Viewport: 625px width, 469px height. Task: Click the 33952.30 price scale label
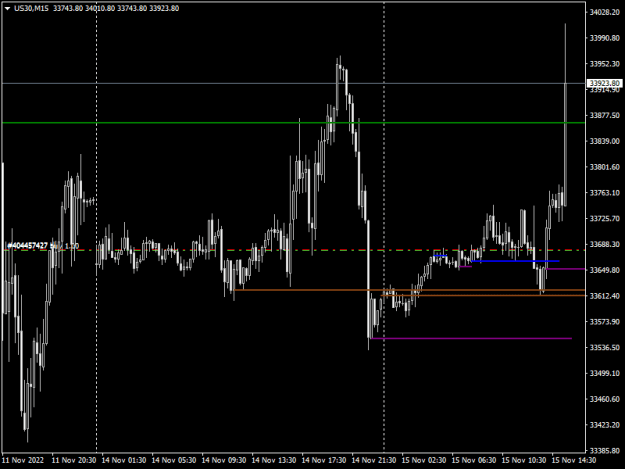tap(605, 64)
